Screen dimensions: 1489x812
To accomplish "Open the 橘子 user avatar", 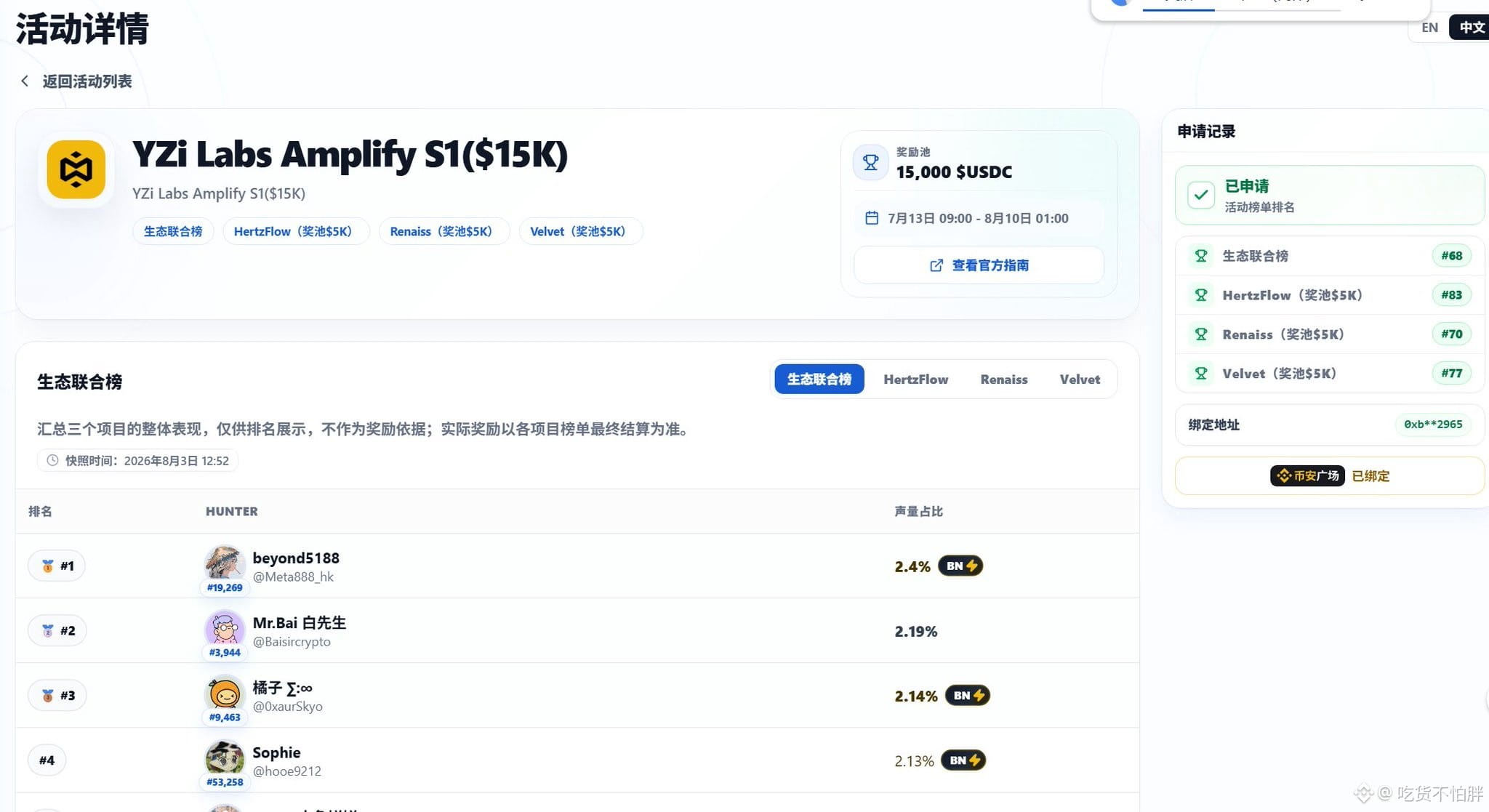I will point(225,692).
